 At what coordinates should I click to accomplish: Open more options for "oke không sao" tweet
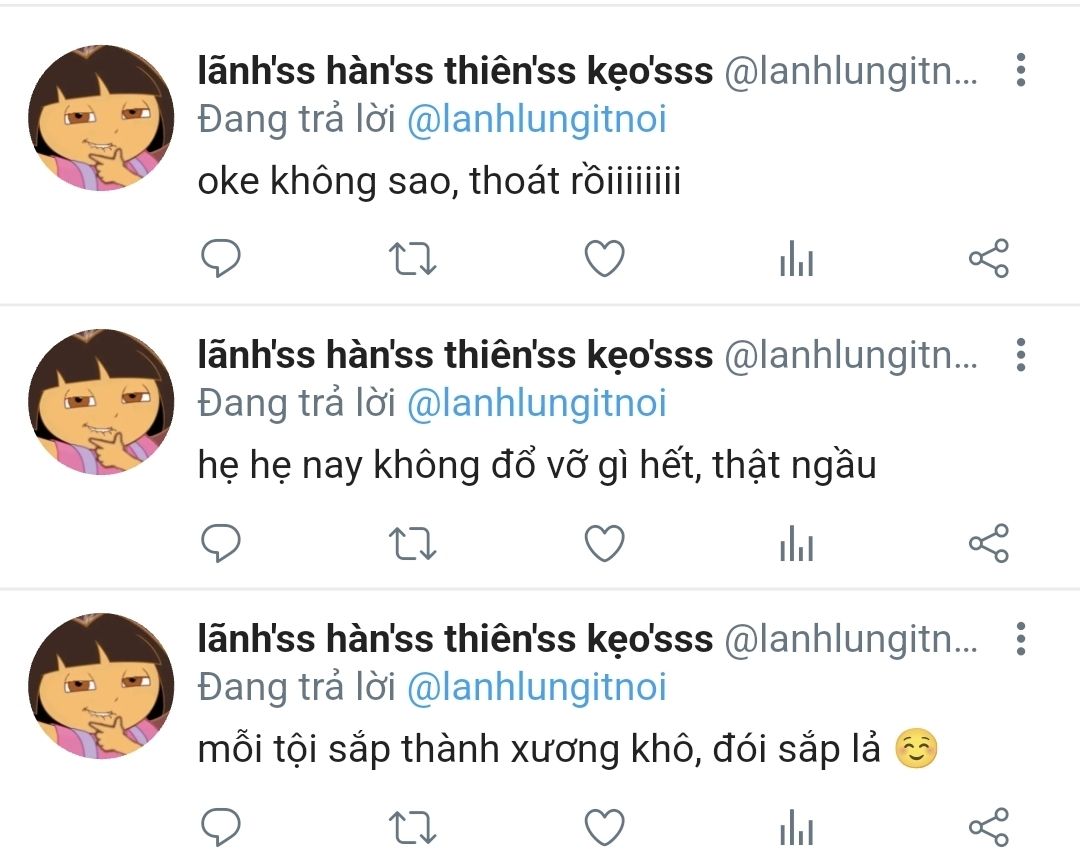pyautogui.click(x=1020, y=71)
